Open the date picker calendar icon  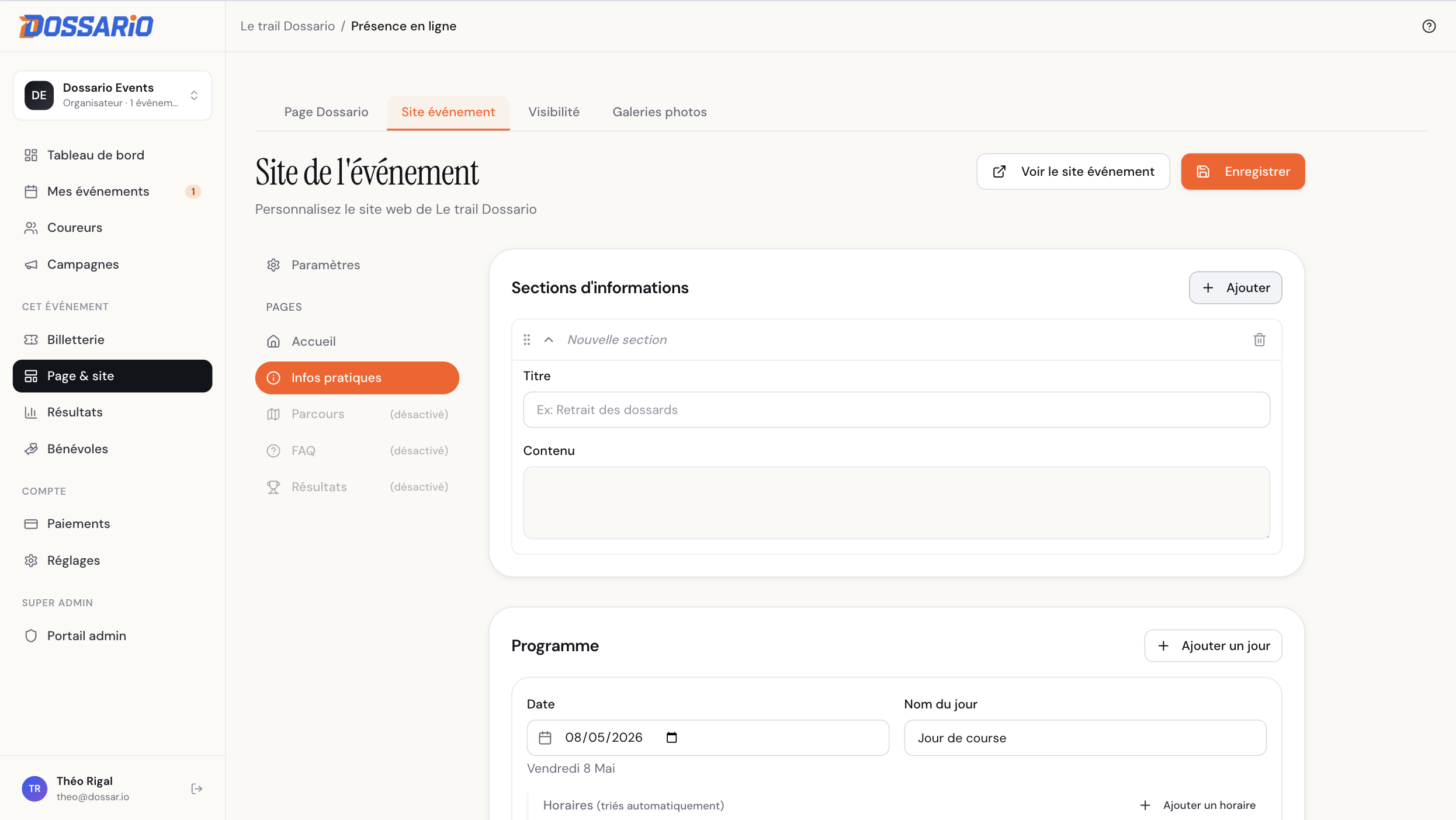pos(671,738)
